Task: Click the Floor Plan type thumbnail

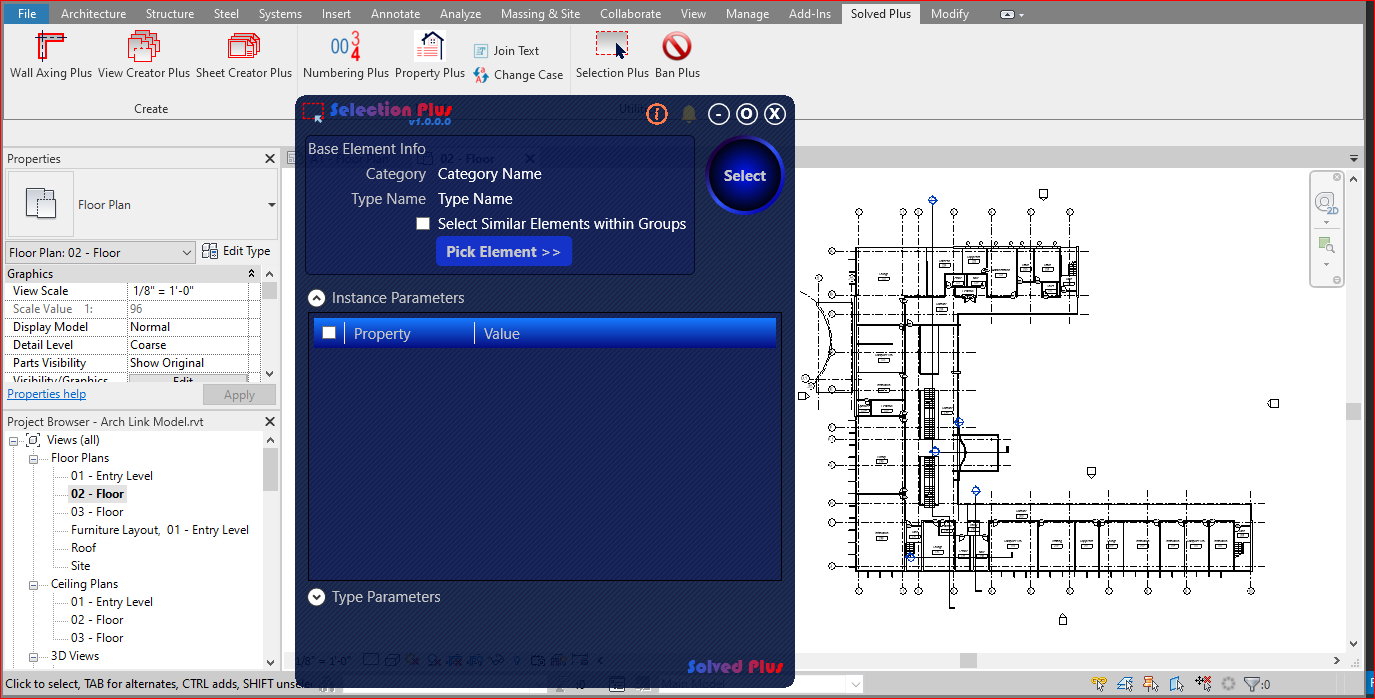Action: tap(40, 204)
